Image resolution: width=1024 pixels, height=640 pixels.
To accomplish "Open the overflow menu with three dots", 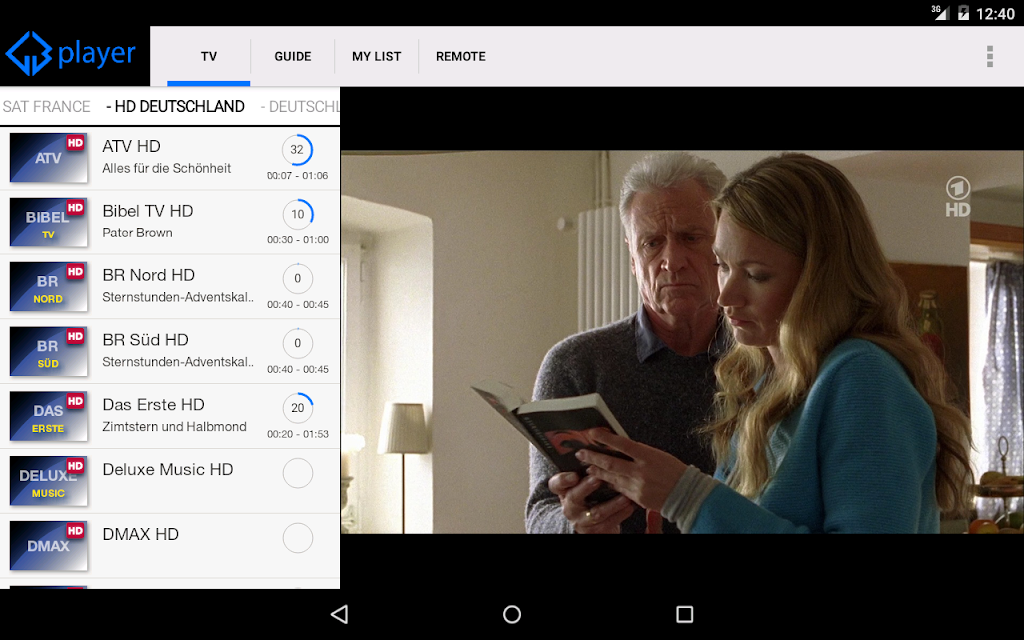I will 990,56.
